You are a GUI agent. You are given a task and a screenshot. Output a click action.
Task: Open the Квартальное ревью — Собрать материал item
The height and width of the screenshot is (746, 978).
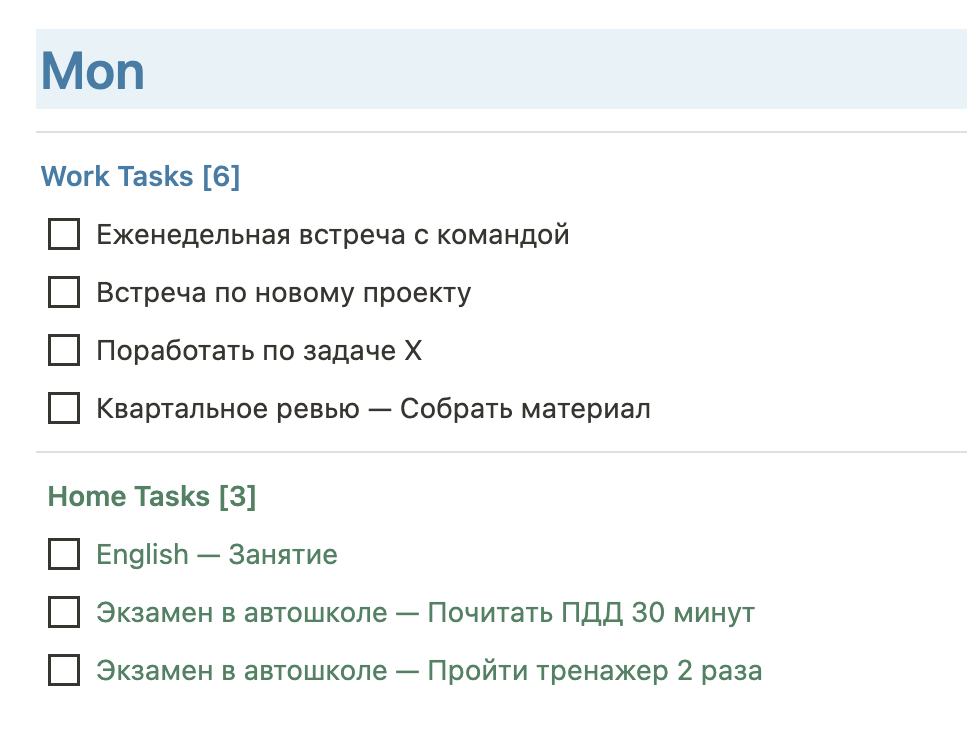coord(374,409)
